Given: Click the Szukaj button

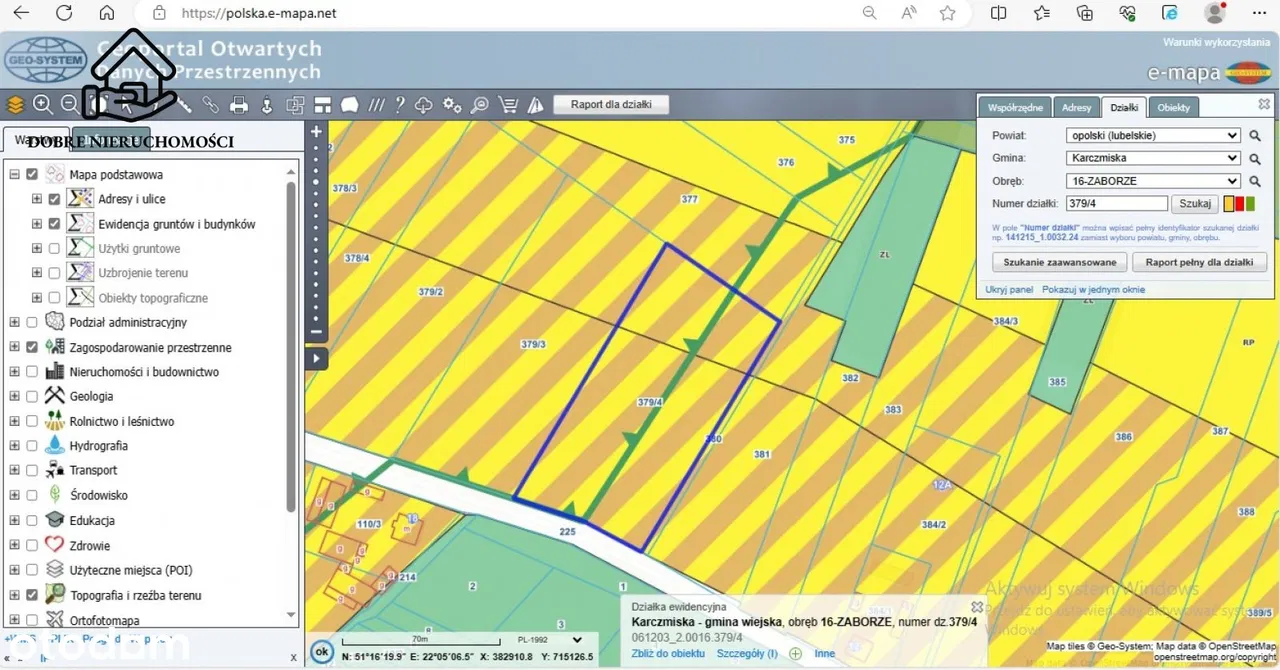Looking at the screenshot, I should click(1195, 204).
